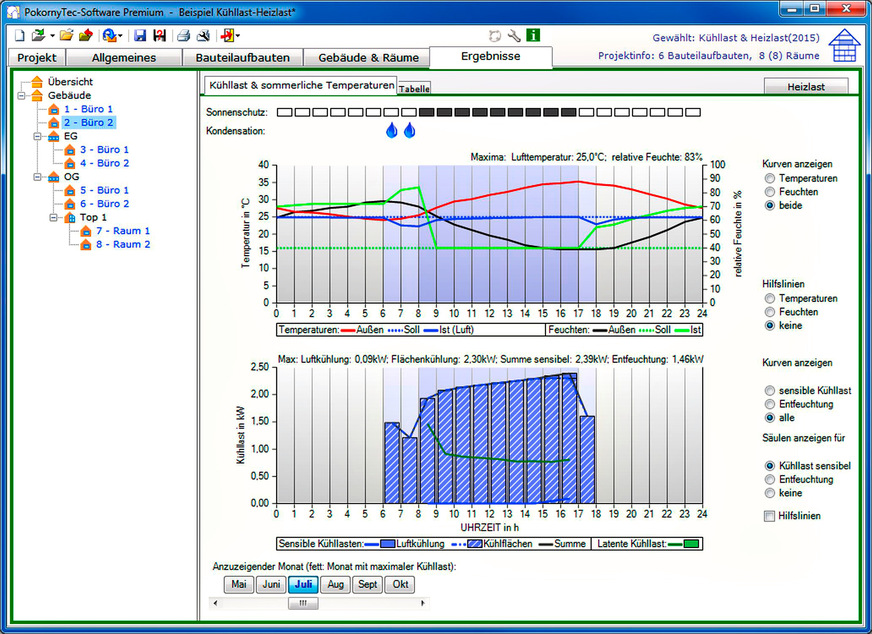The image size is (872, 634).
Task: Click the wrench settings icon
Action: (514, 35)
